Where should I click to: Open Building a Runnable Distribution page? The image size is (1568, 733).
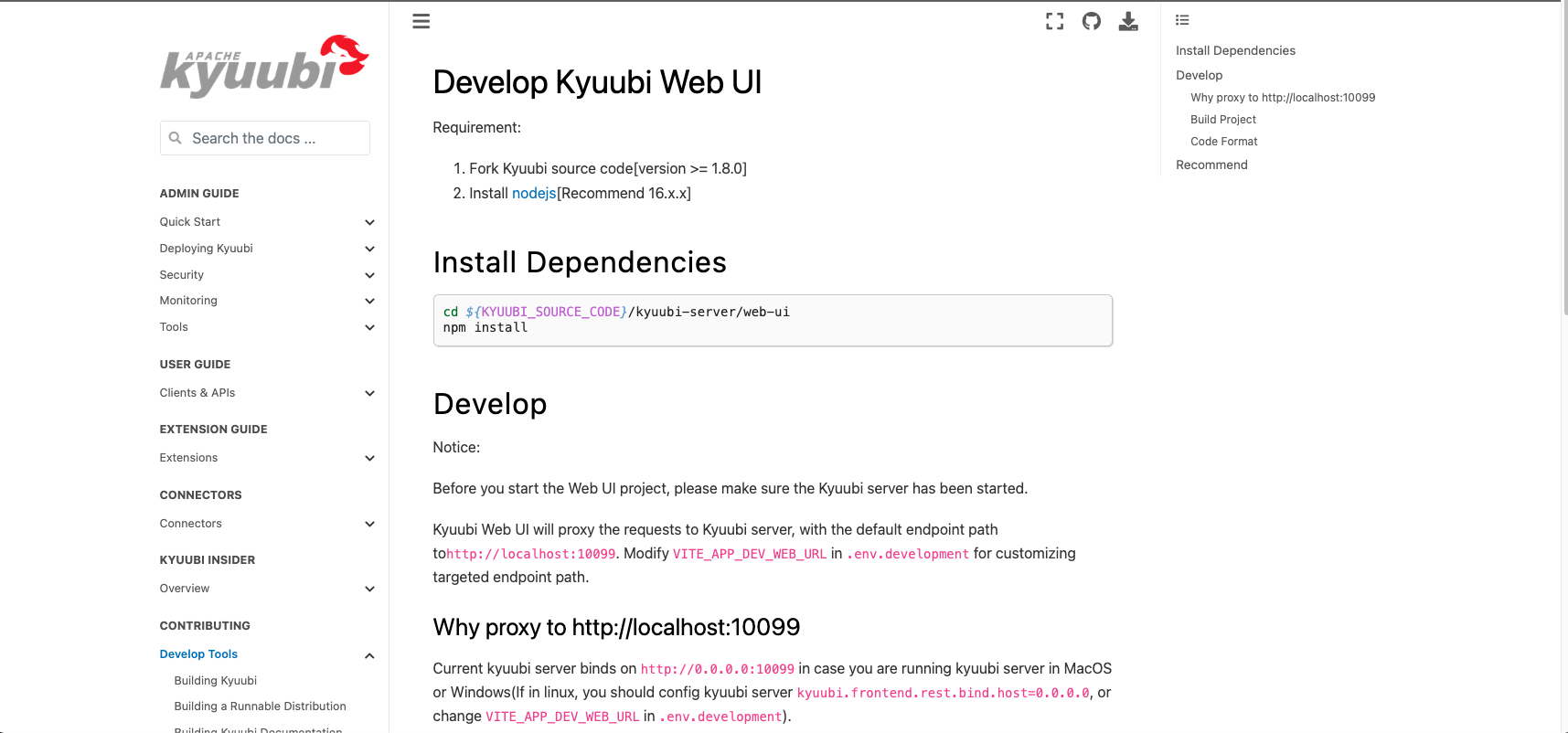[x=261, y=706]
